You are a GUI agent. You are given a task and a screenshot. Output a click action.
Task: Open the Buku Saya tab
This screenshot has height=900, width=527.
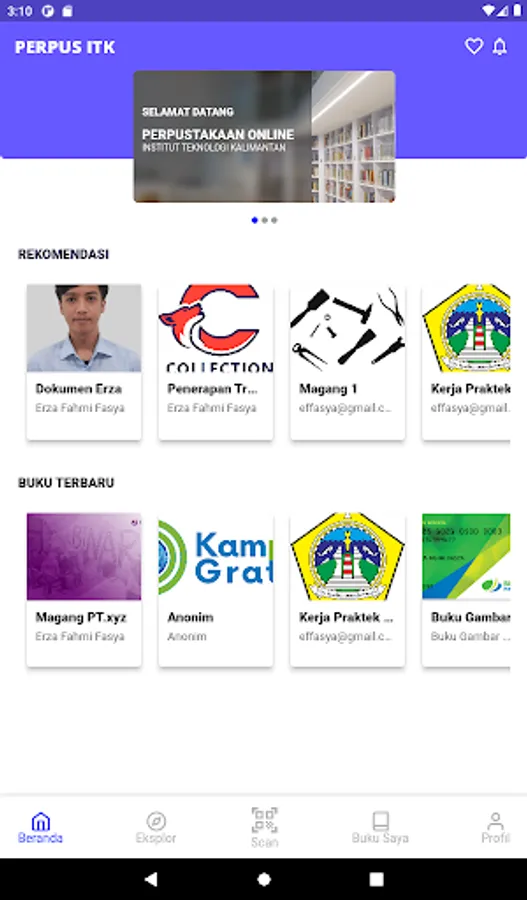380,827
